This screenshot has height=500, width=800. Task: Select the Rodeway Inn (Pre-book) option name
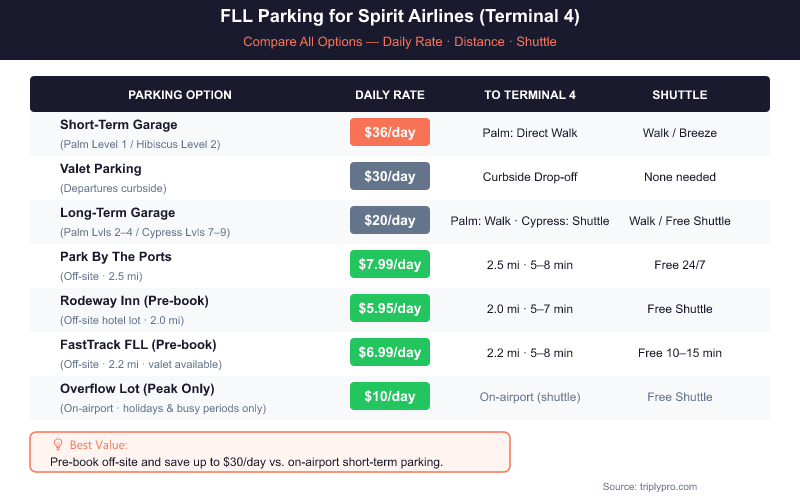tap(134, 300)
